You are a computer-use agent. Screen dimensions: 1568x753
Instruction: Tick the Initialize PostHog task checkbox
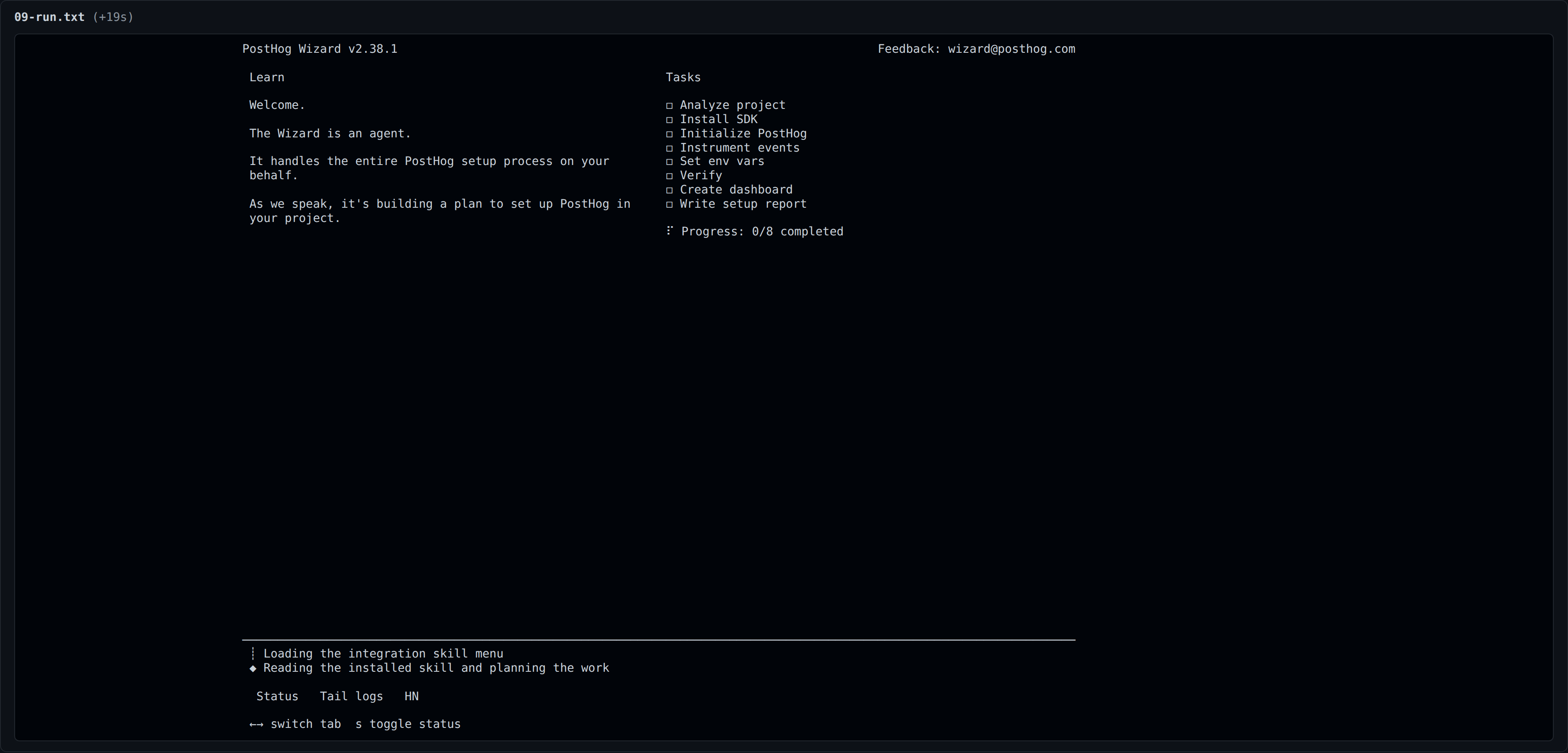669,134
